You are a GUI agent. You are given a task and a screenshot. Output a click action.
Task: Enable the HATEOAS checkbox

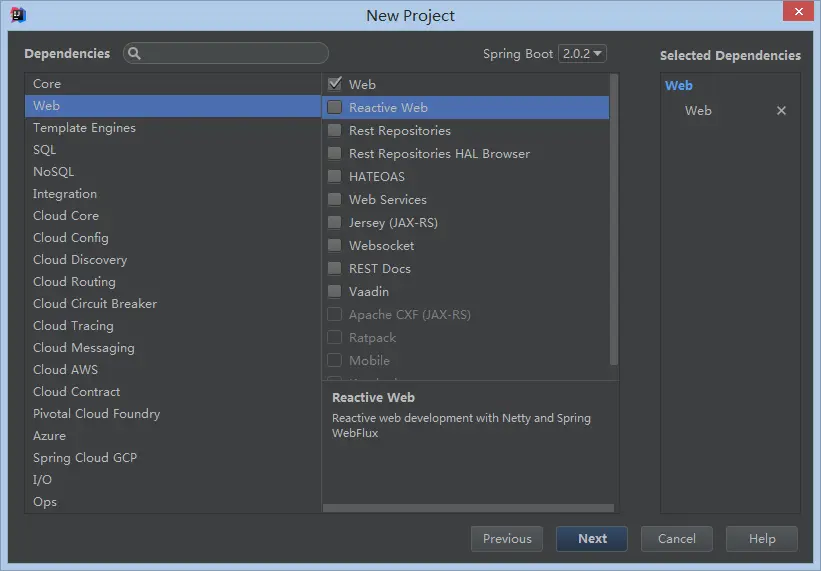coord(335,176)
